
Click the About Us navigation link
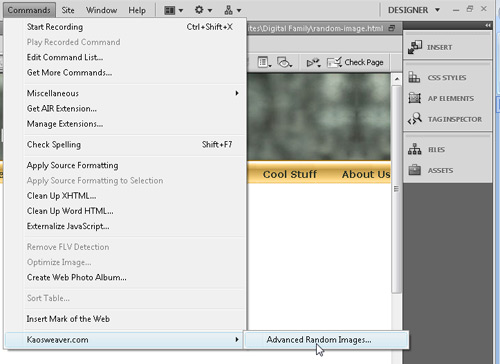(x=366, y=174)
